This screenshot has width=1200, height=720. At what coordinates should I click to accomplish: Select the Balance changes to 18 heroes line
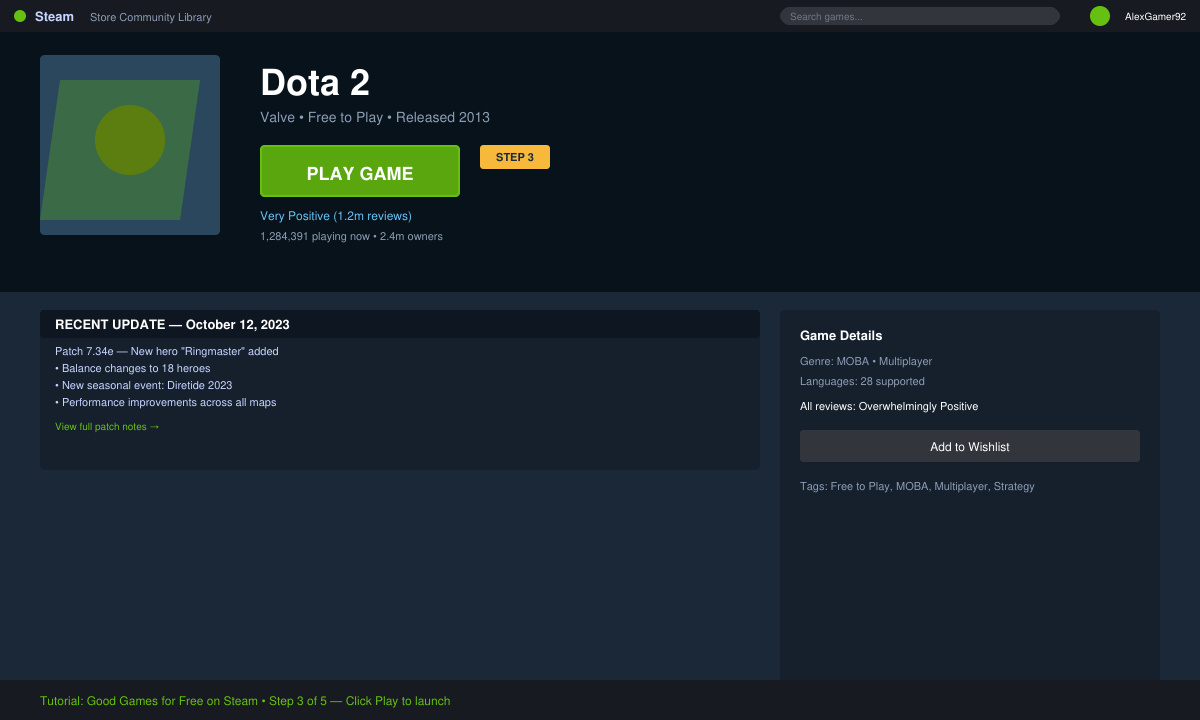pos(133,368)
